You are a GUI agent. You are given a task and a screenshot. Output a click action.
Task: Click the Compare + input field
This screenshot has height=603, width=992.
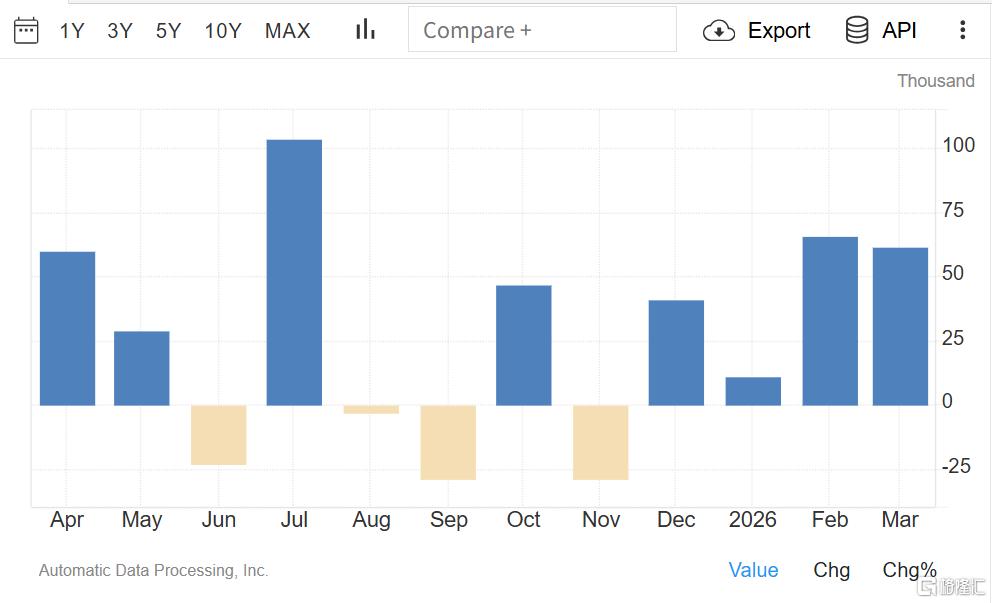(542, 30)
